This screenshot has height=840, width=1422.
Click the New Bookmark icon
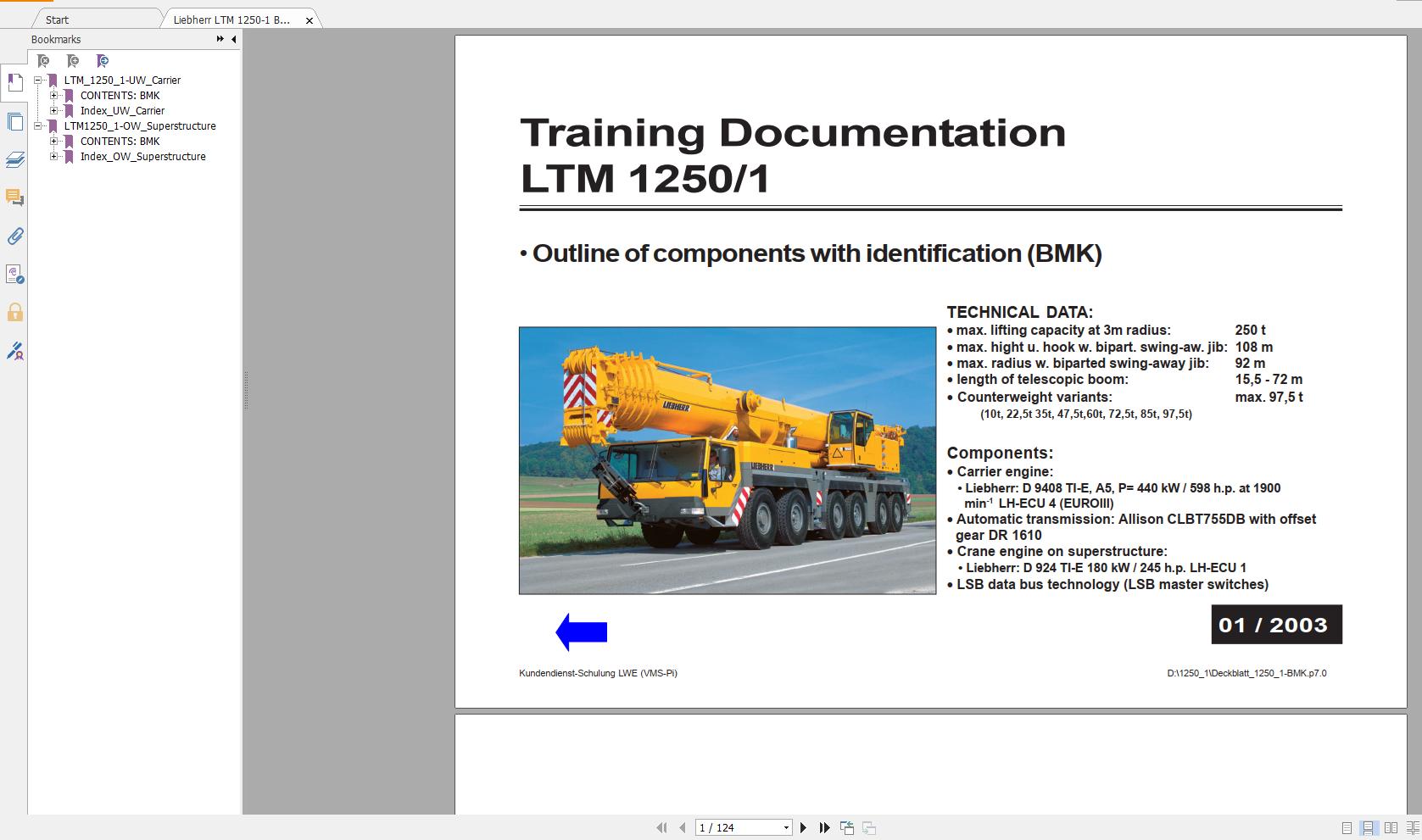73,61
